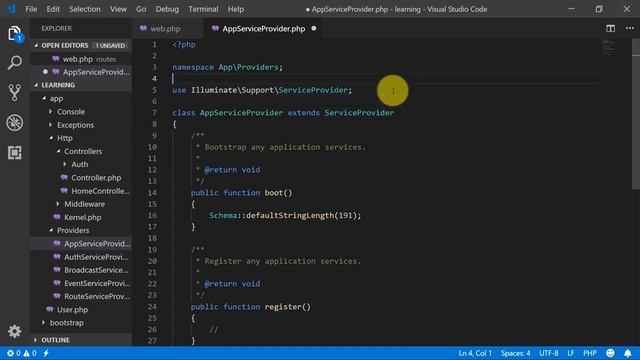
Task: Change end of line sequence LF
Action: click(x=571, y=353)
